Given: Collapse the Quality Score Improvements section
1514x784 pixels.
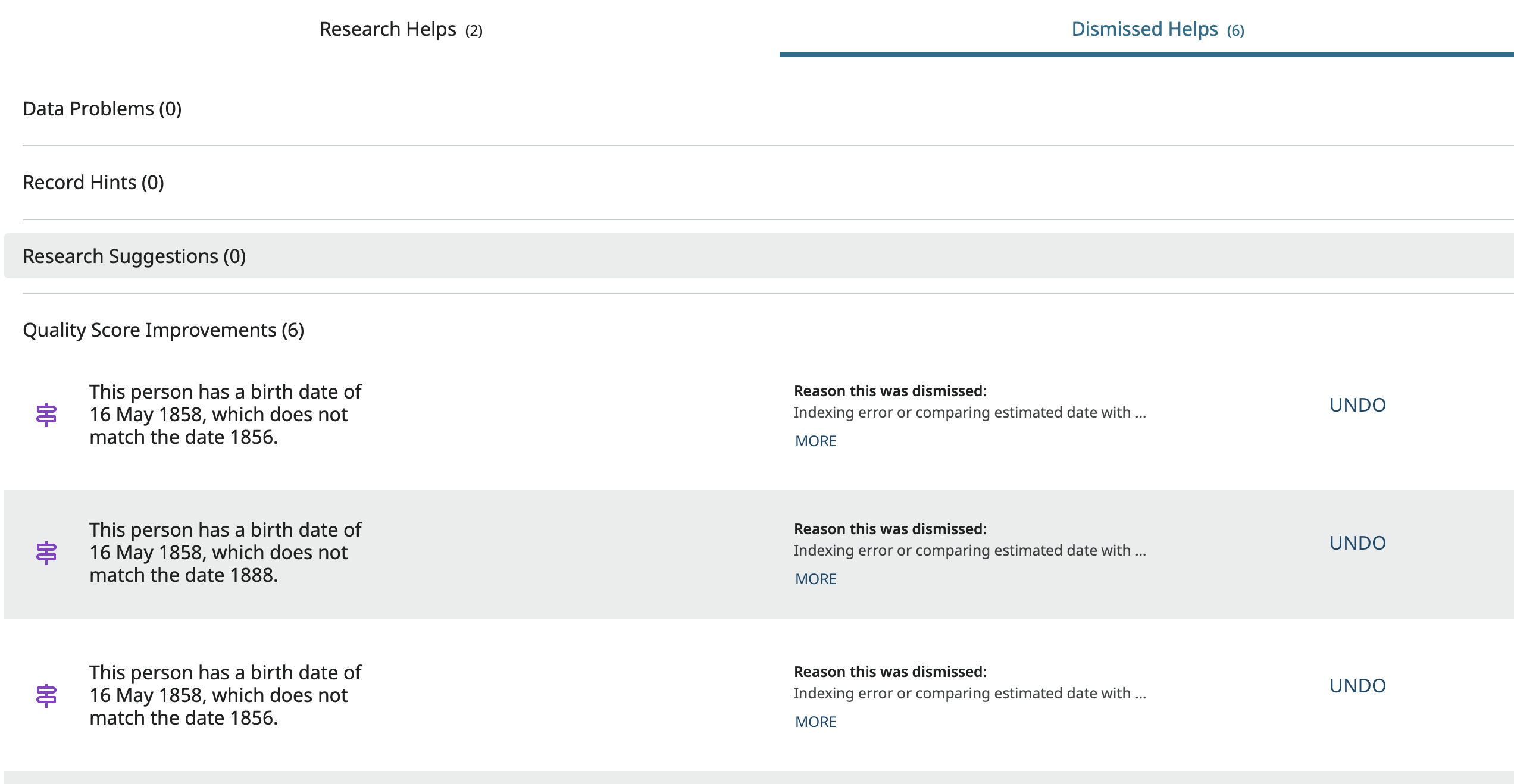Looking at the screenshot, I should (x=164, y=330).
